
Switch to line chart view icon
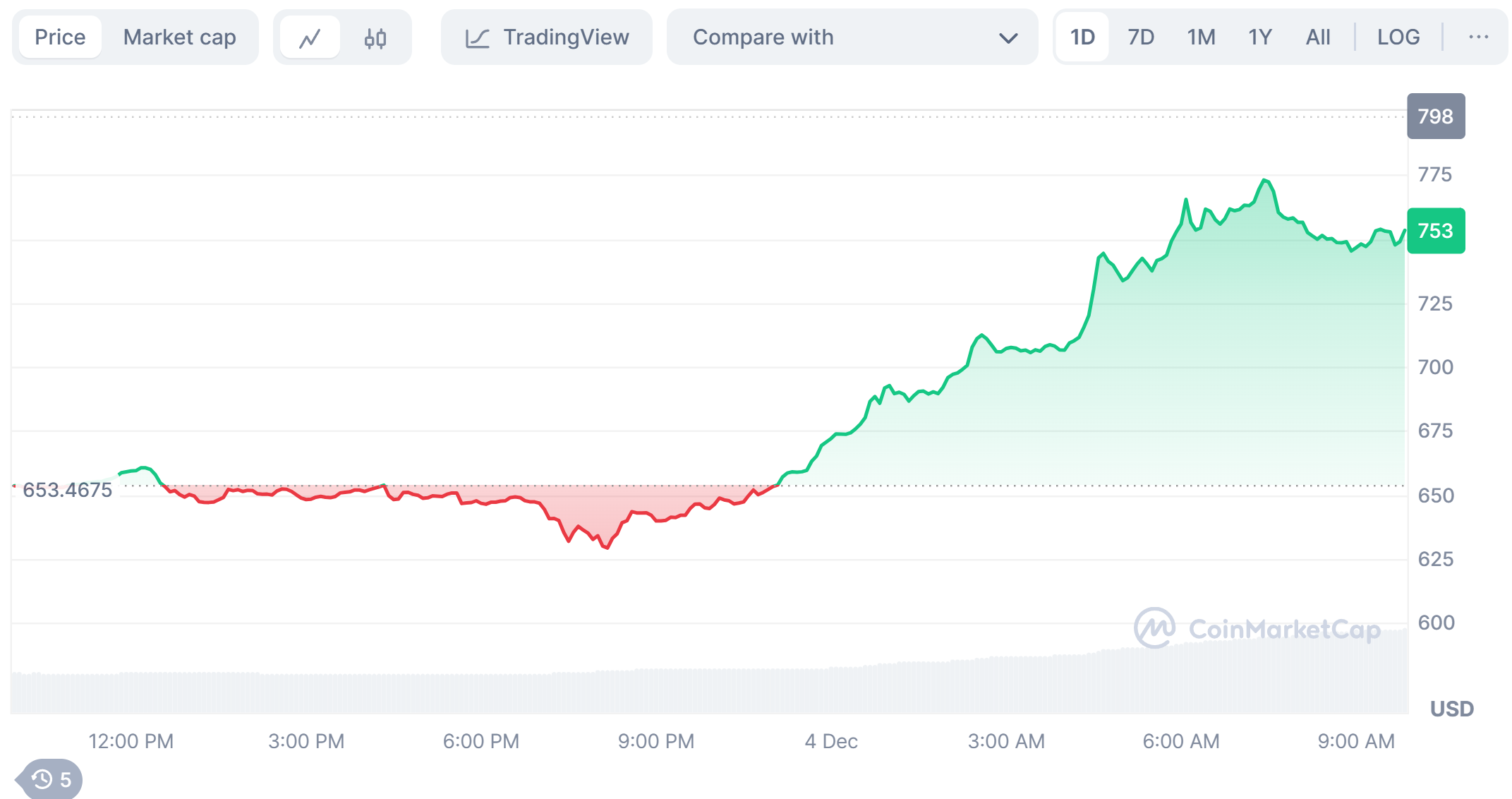310,37
